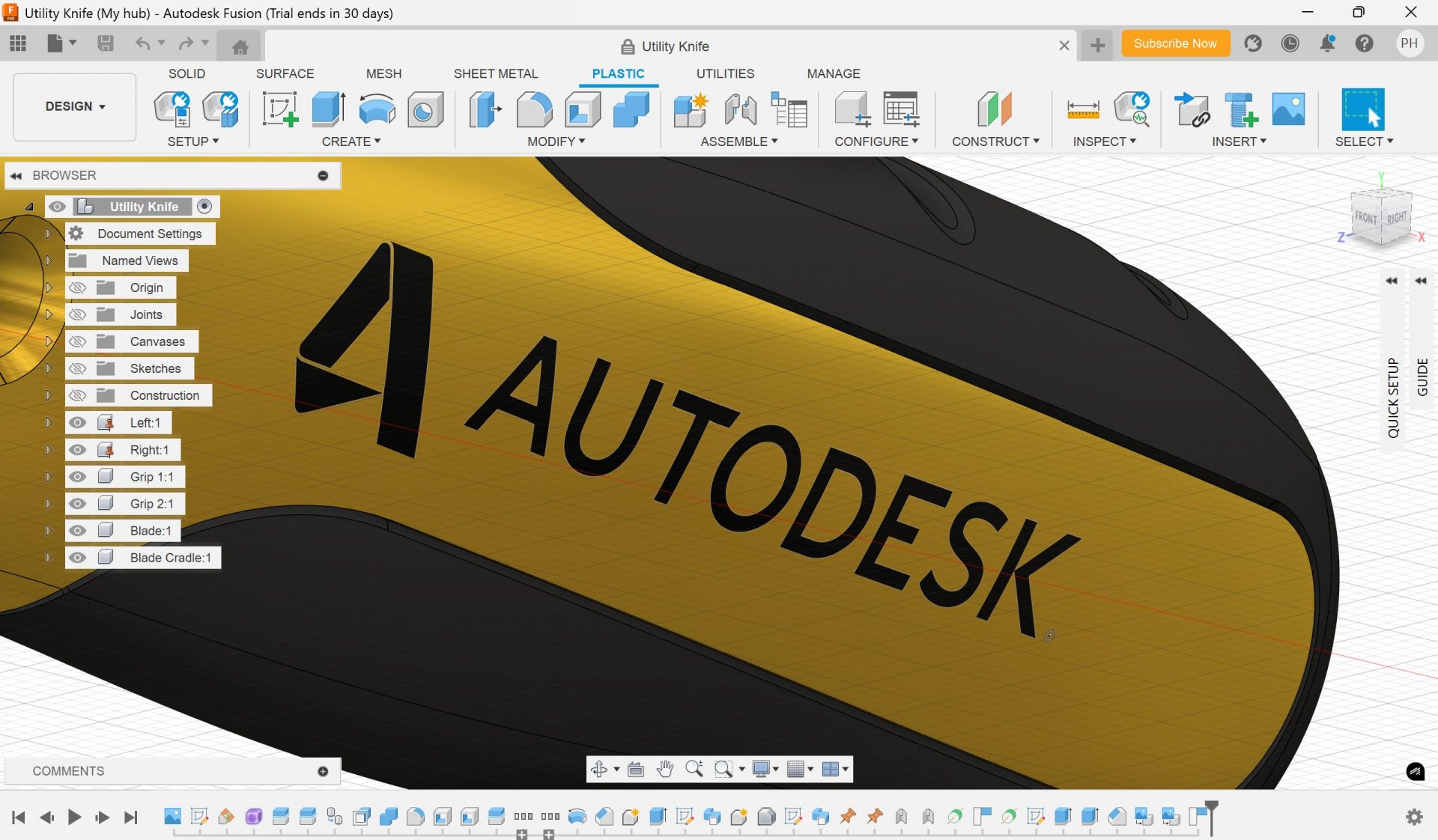Collapse the Browser panel
Viewport: 1438px width, 840px height.
[16, 175]
